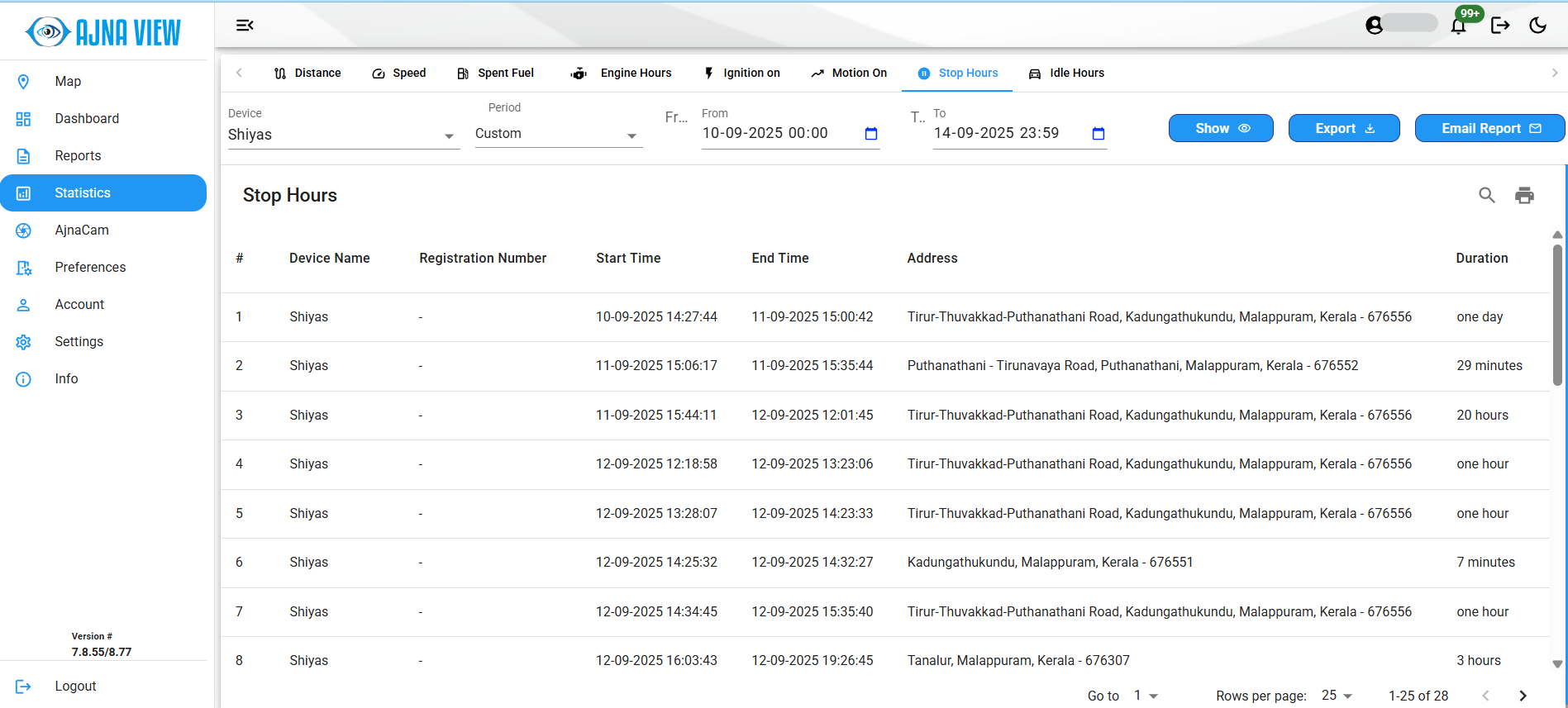This screenshot has width=1568, height=708.
Task: Click the logout icon in top bar
Action: (x=1500, y=26)
